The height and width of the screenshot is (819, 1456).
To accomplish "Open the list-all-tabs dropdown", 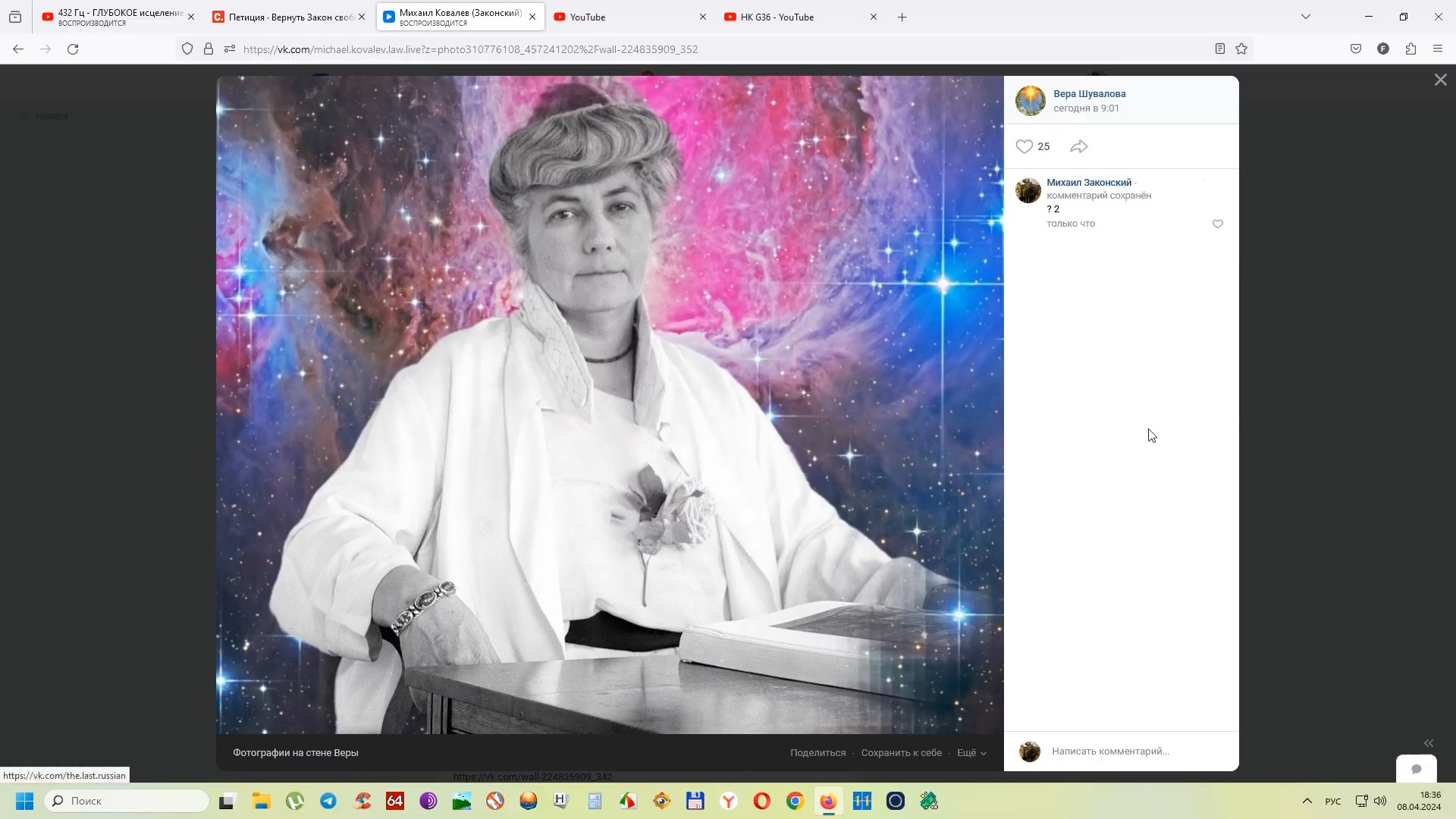I will pyautogui.click(x=1306, y=16).
